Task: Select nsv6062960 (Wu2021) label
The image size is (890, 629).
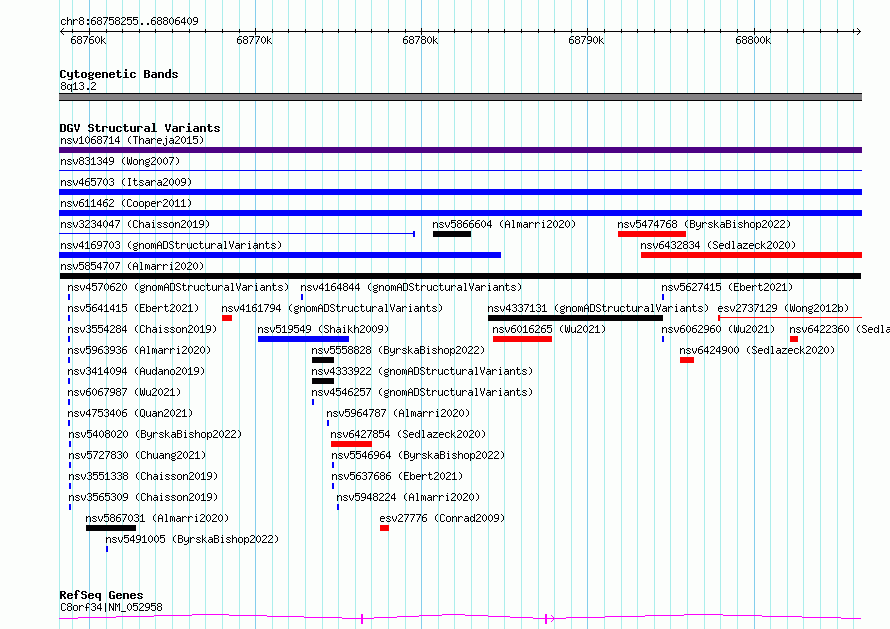Action: (718, 329)
